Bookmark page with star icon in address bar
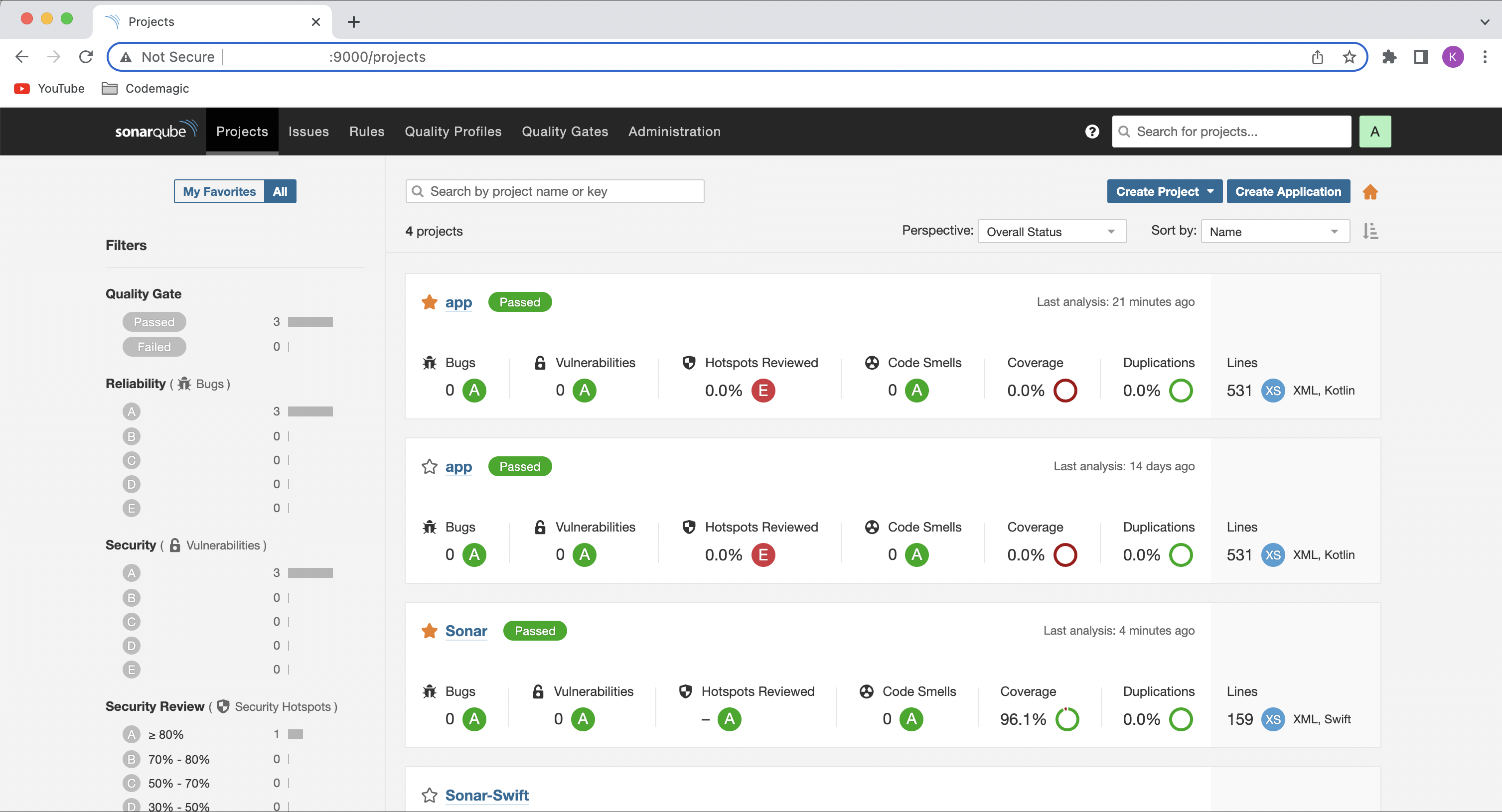This screenshot has height=812, width=1502. click(x=1349, y=57)
